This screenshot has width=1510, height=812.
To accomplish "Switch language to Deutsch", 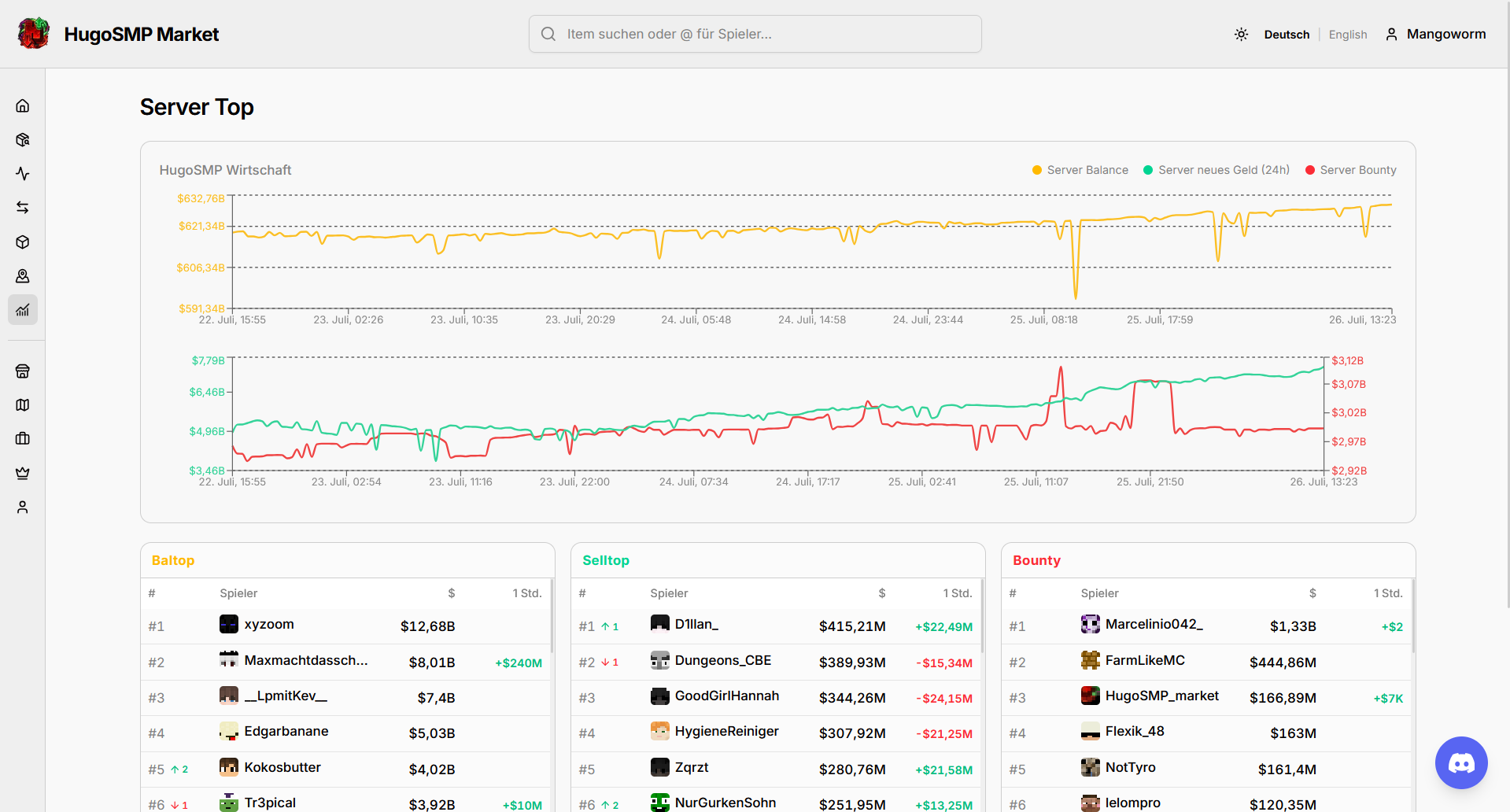I will point(1287,35).
